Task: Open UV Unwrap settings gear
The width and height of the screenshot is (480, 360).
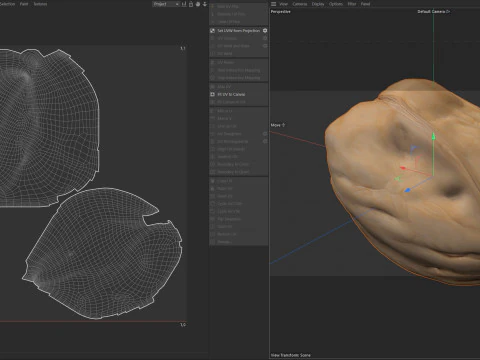Action: pyautogui.click(x=265, y=38)
